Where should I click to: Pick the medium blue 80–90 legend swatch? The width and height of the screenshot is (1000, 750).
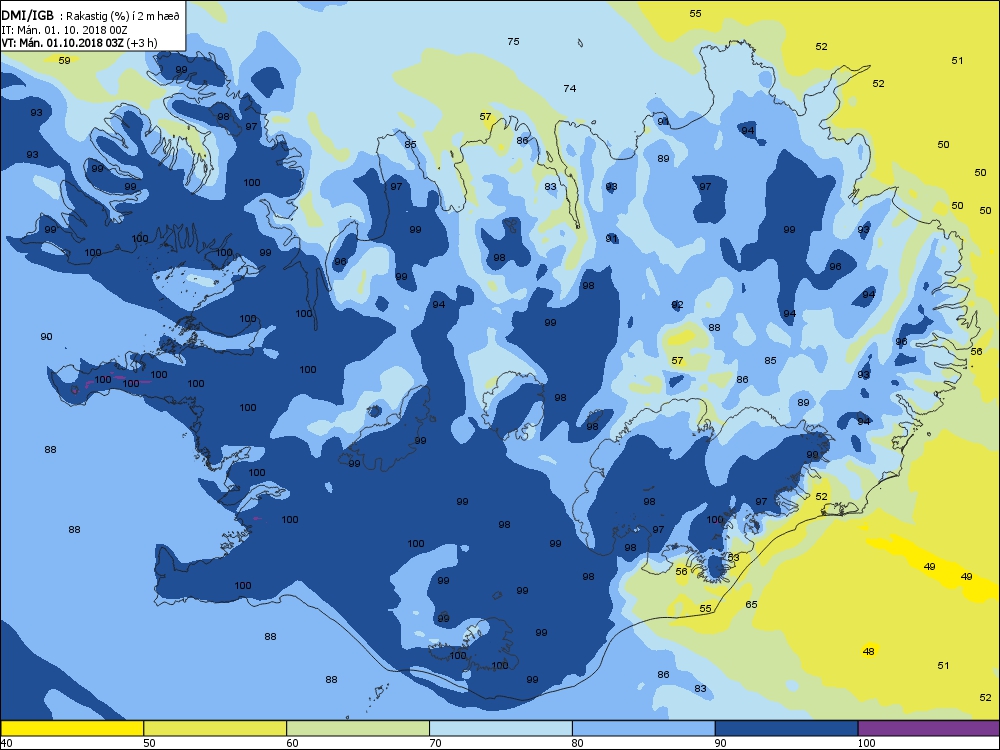643,728
